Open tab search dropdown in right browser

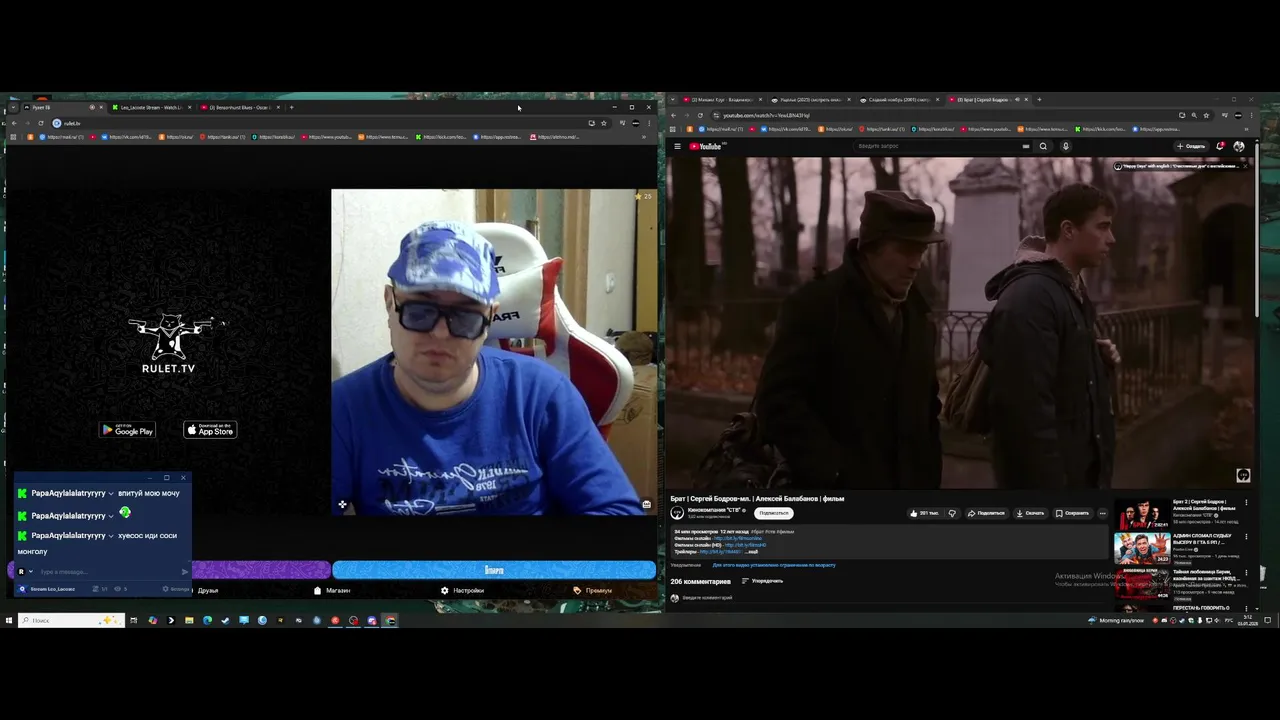[x=673, y=100]
